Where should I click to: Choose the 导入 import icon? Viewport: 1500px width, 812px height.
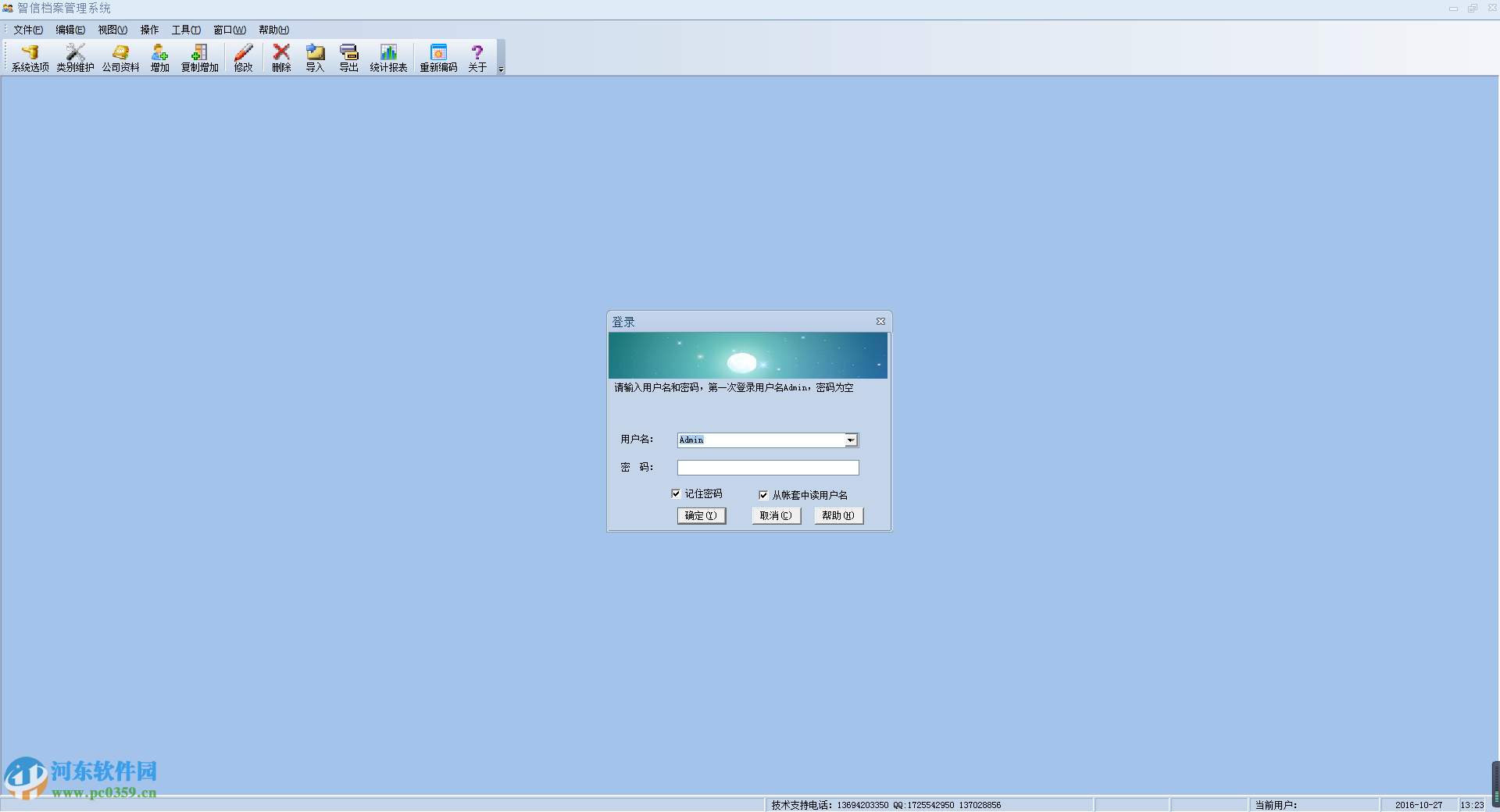pos(315,58)
